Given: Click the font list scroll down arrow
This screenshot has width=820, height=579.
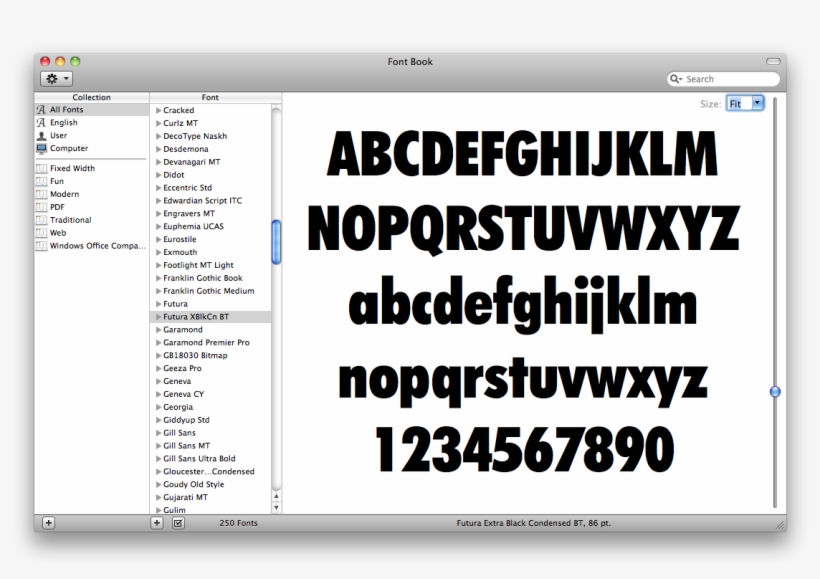Looking at the screenshot, I should pos(276,507).
